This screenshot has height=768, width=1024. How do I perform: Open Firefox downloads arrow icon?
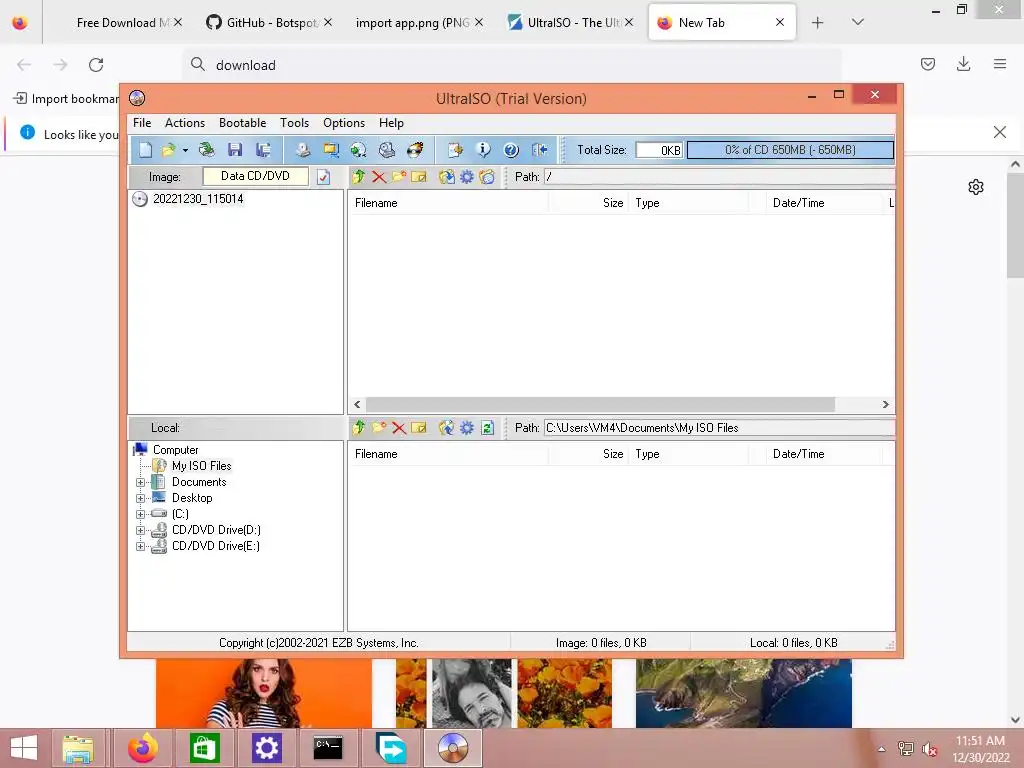coord(963,64)
